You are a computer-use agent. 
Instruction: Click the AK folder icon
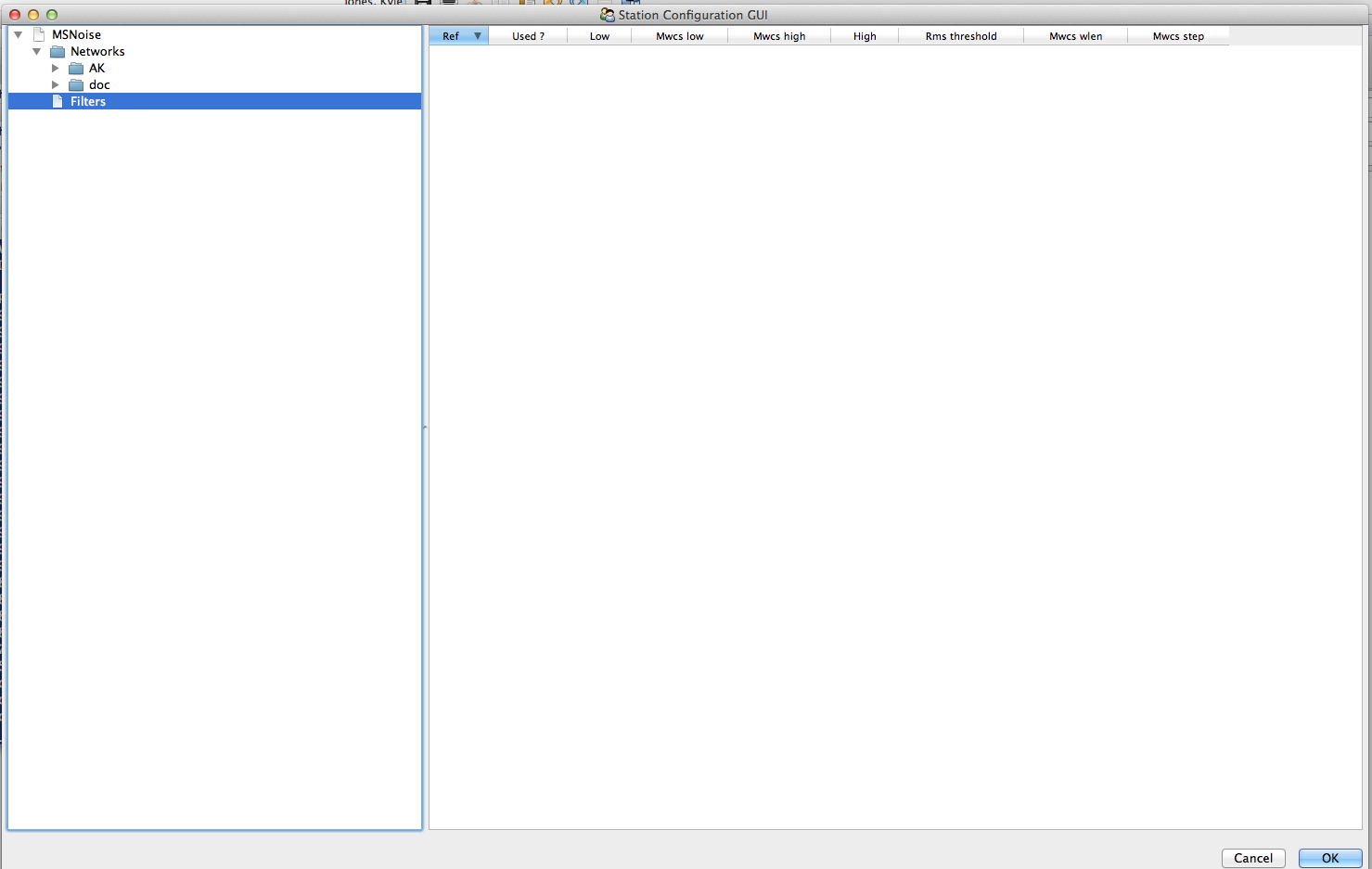(x=76, y=68)
